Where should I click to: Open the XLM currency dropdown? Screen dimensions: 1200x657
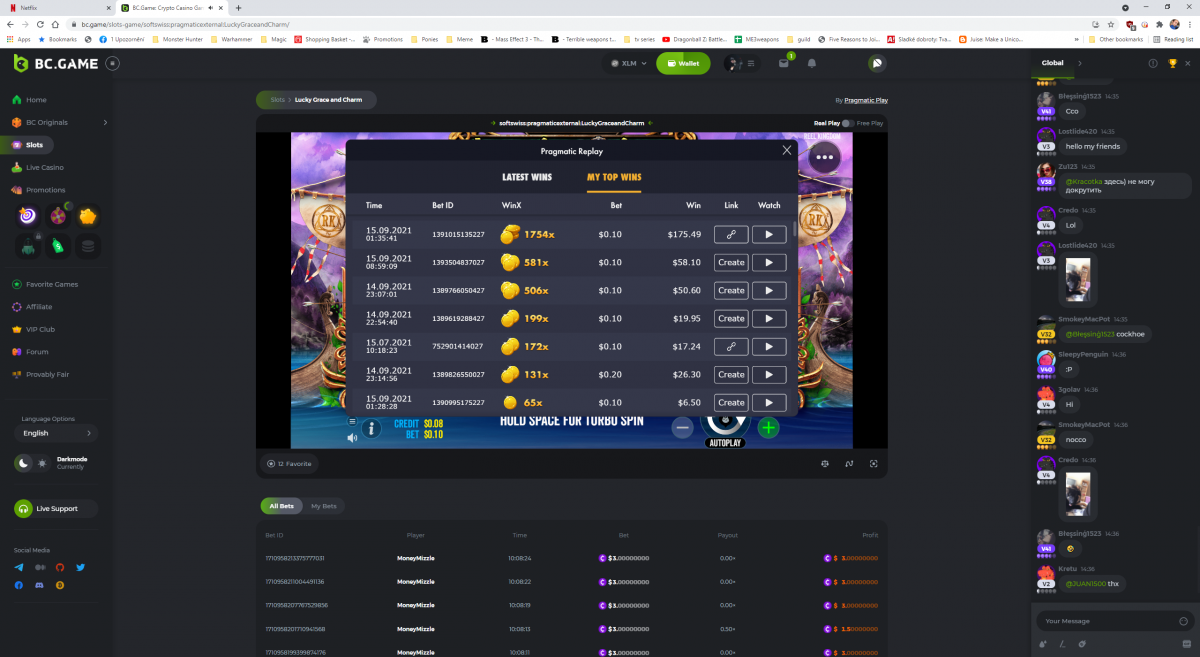coord(628,63)
